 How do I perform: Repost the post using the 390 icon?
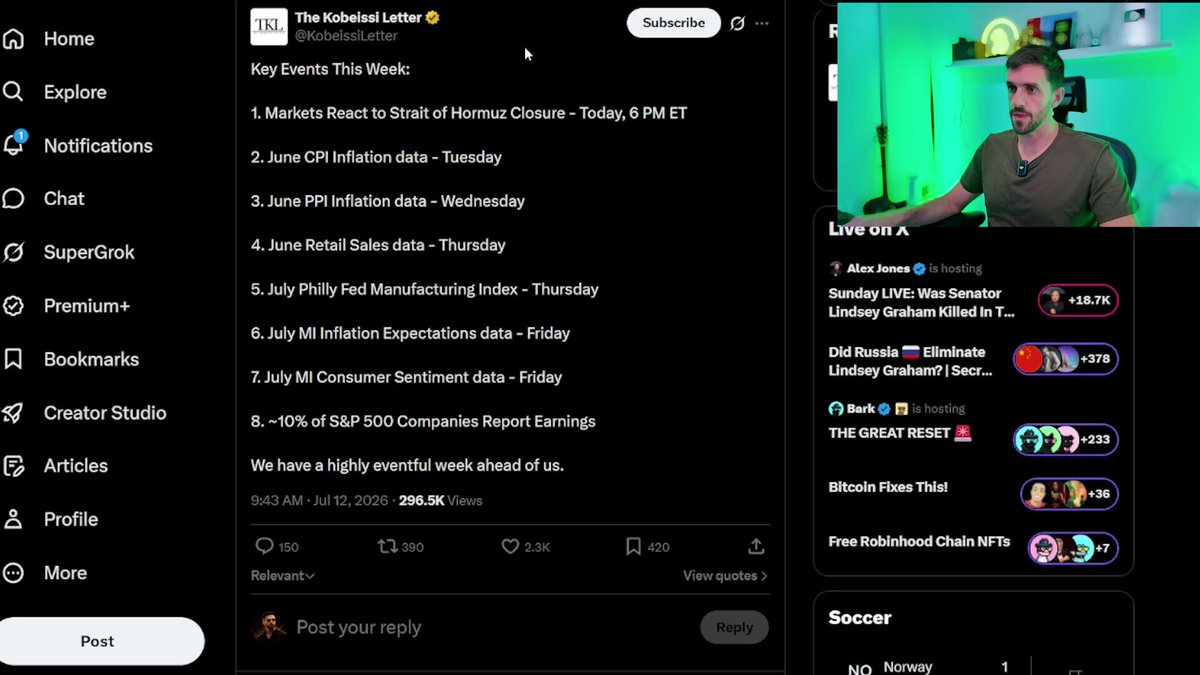click(387, 546)
